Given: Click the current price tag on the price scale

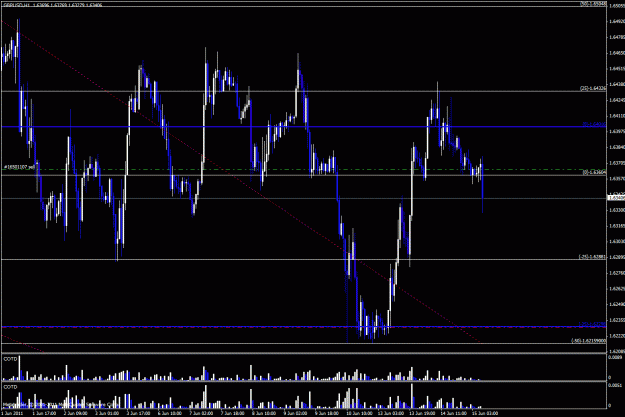Looking at the screenshot, I should (x=615, y=198).
